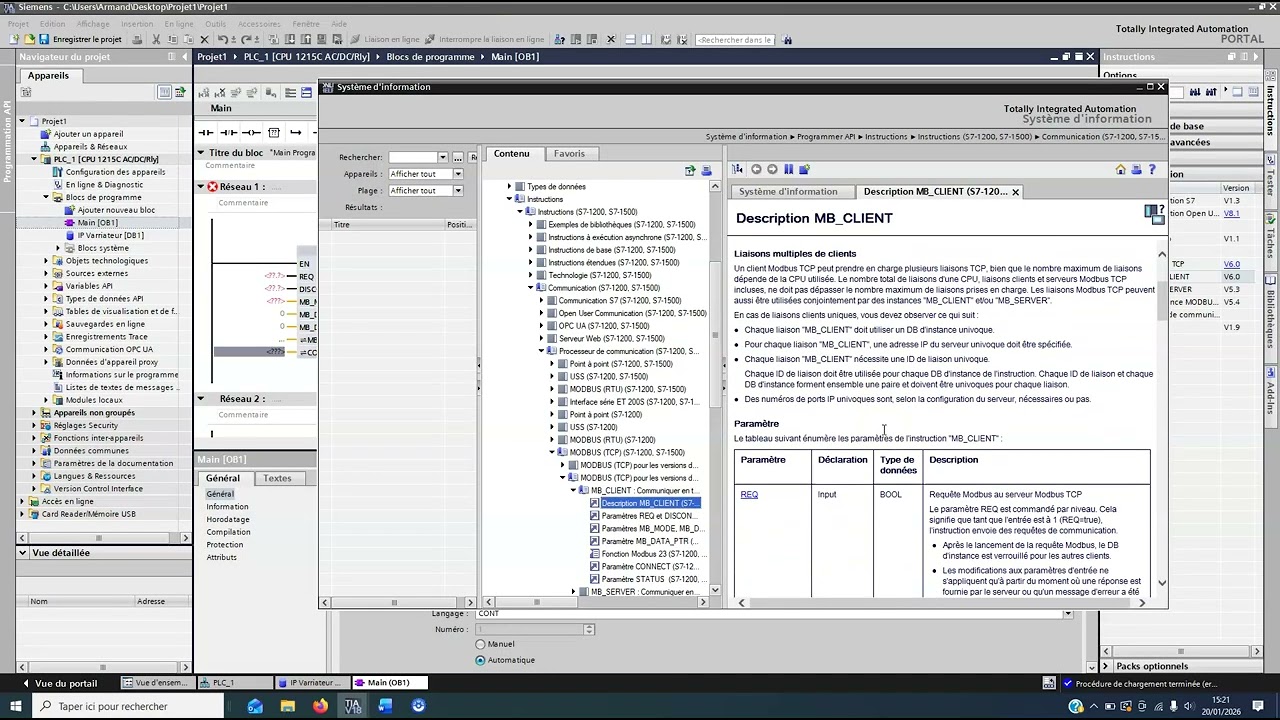Open the Appareils dropdown in search panel

pos(458,174)
